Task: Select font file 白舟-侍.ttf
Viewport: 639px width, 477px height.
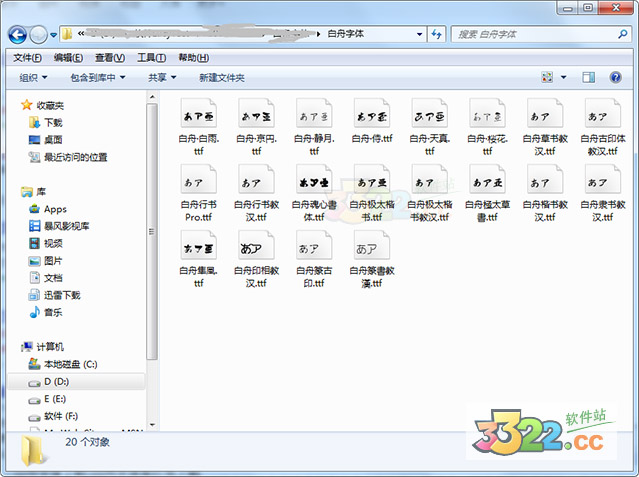Action: click(x=372, y=121)
